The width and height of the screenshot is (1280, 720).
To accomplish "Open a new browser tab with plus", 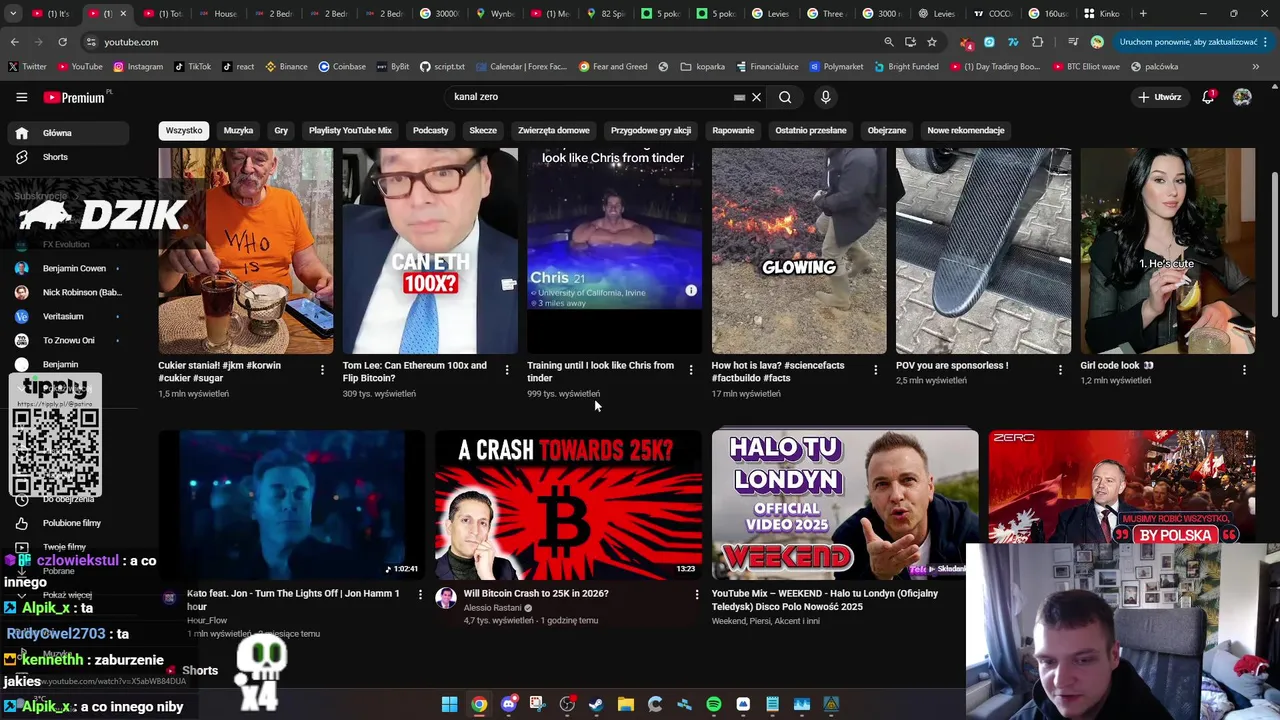I will tap(1143, 14).
